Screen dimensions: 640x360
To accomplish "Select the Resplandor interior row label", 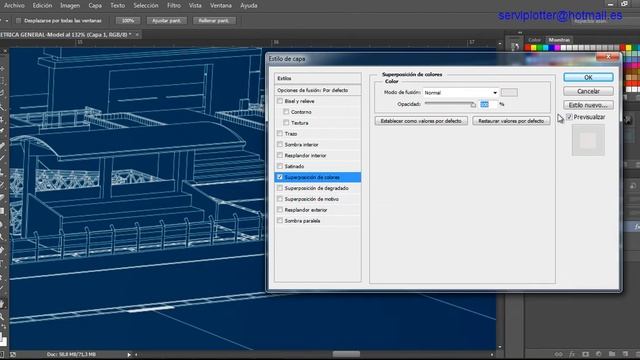I will [305, 156].
